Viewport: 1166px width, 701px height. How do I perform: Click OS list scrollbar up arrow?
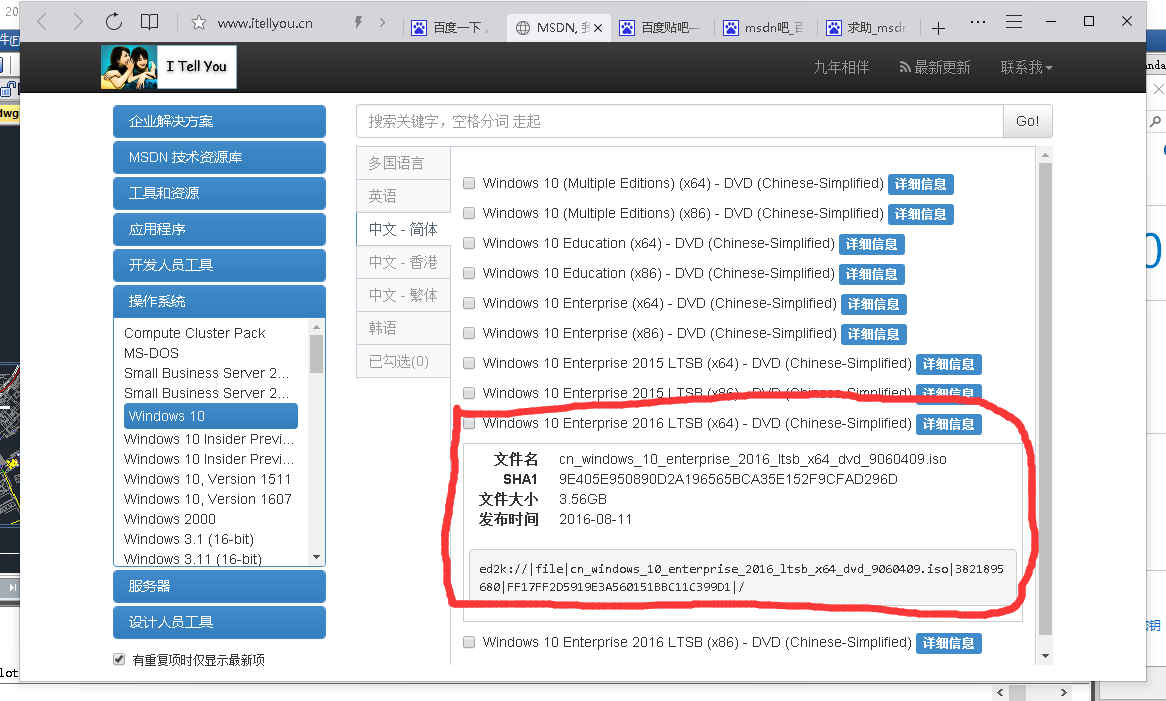[x=317, y=327]
